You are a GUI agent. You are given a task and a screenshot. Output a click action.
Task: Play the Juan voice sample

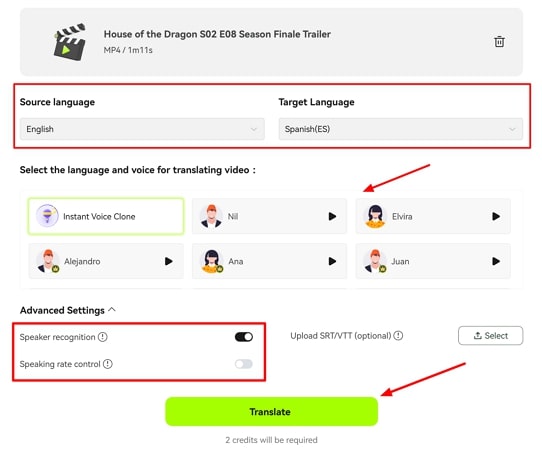496,261
